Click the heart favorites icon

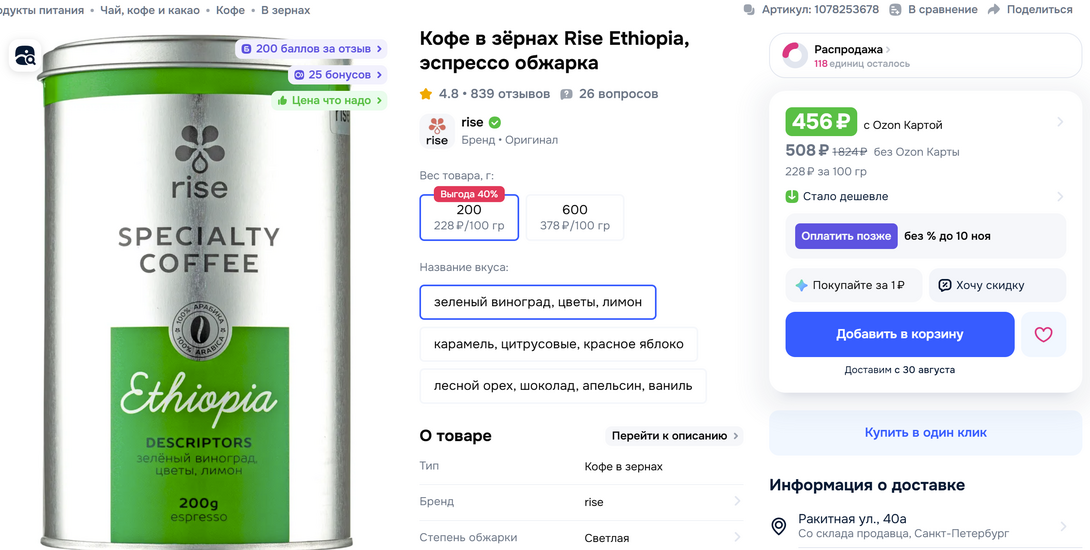[x=1043, y=335]
